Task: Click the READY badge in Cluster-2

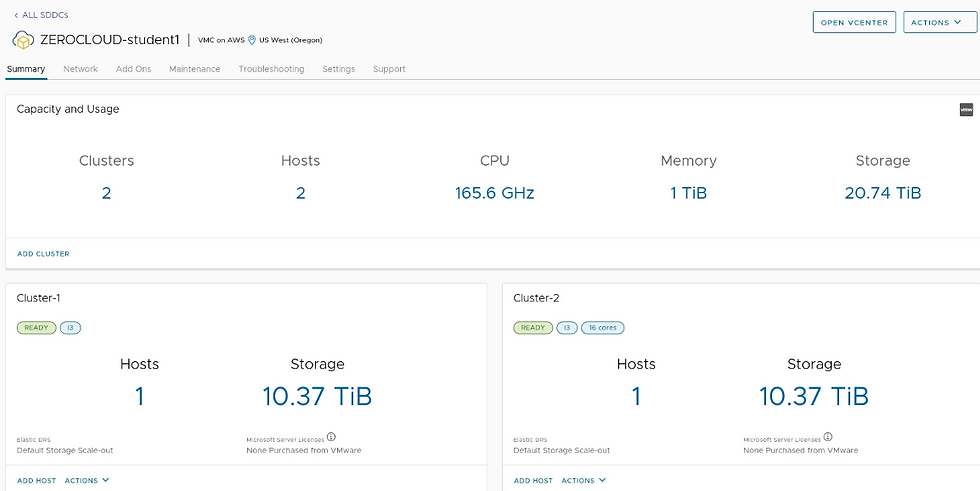Action: pos(533,327)
